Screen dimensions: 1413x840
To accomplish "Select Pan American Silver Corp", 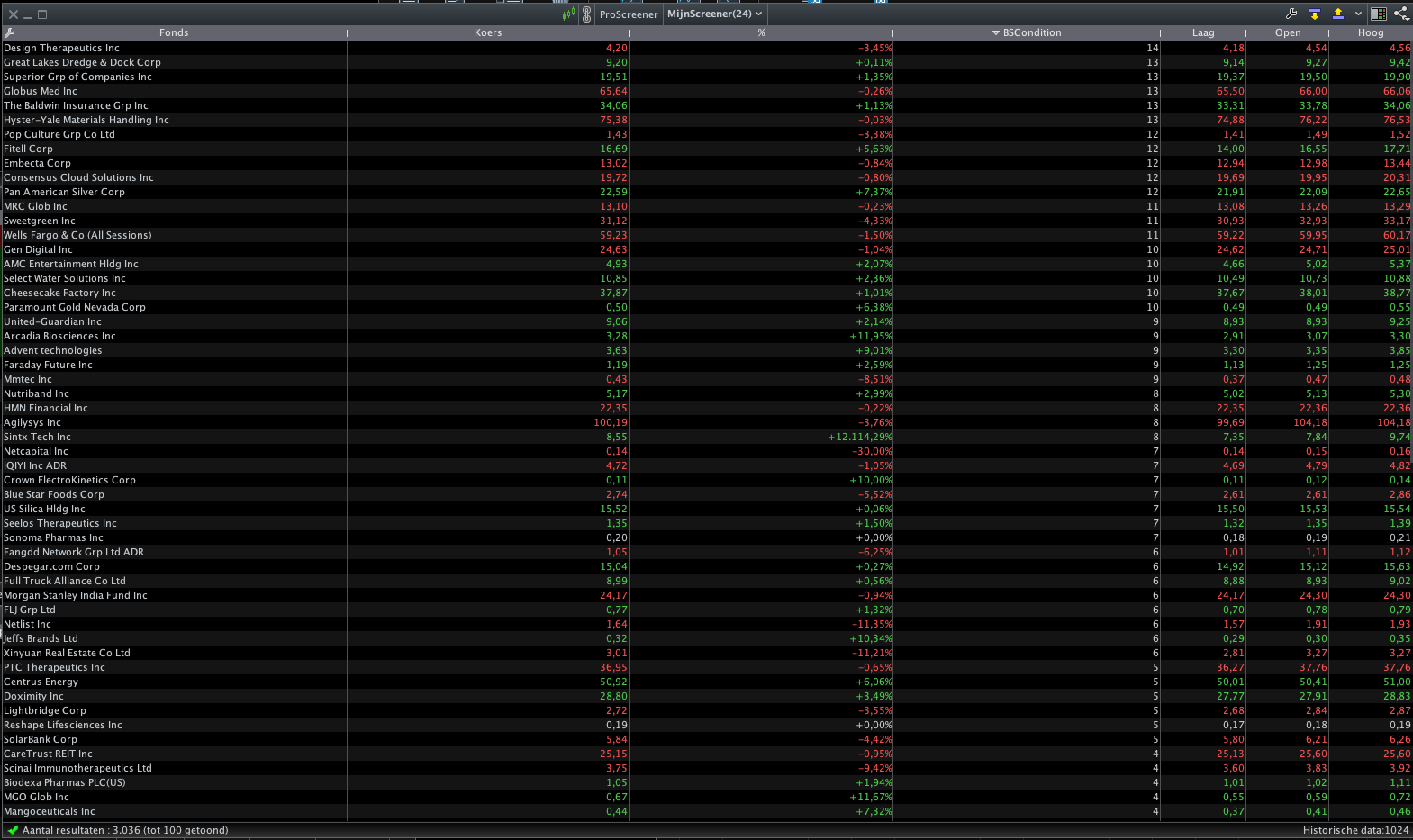I will [x=706, y=192].
